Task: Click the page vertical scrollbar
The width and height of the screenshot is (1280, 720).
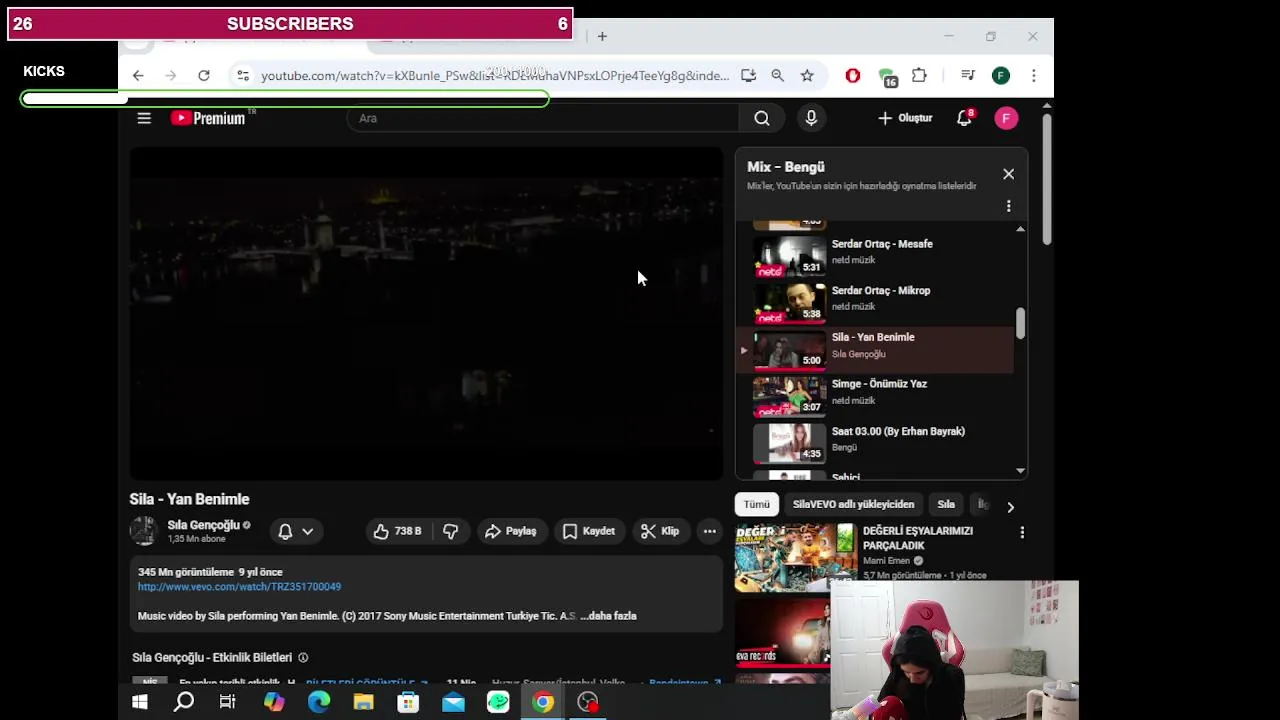Action: (1046, 179)
